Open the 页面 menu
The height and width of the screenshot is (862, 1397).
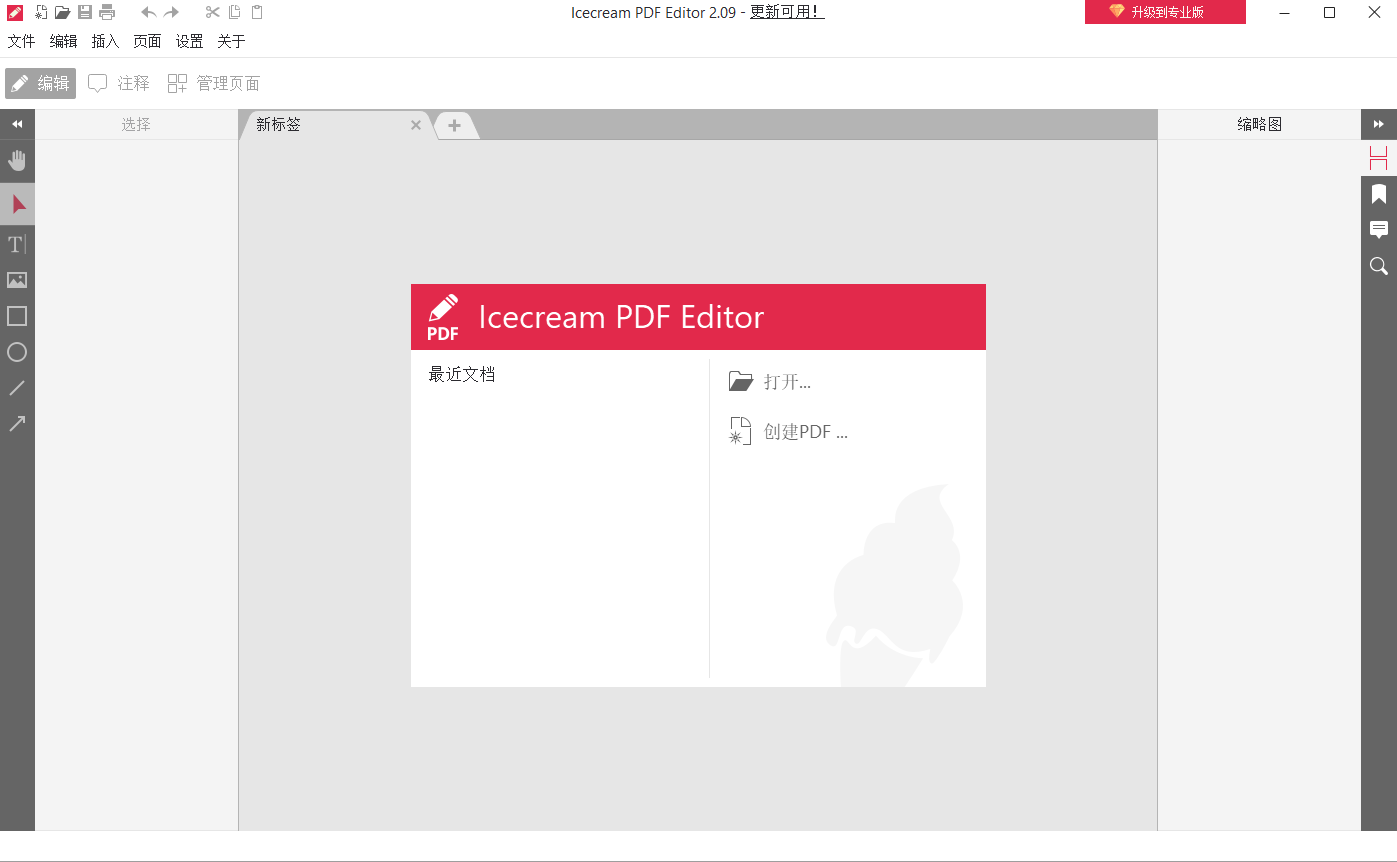[x=147, y=41]
